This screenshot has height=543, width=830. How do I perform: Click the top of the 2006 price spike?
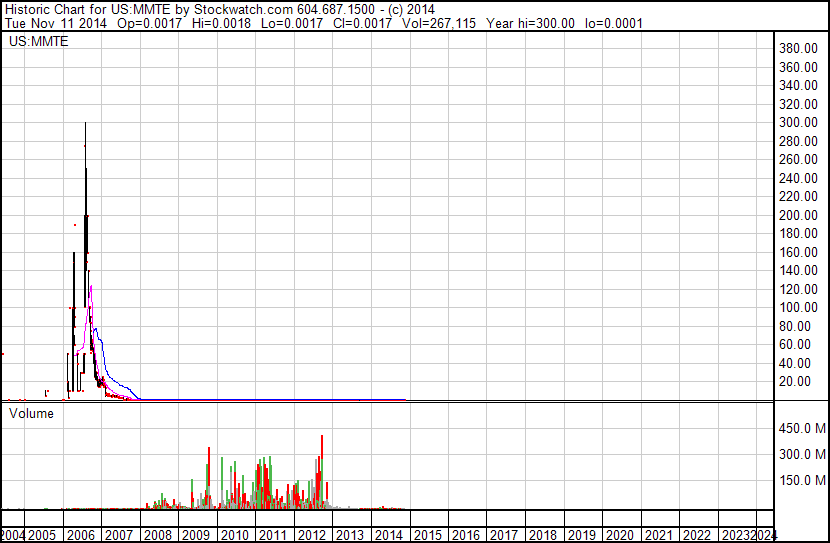(85, 124)
